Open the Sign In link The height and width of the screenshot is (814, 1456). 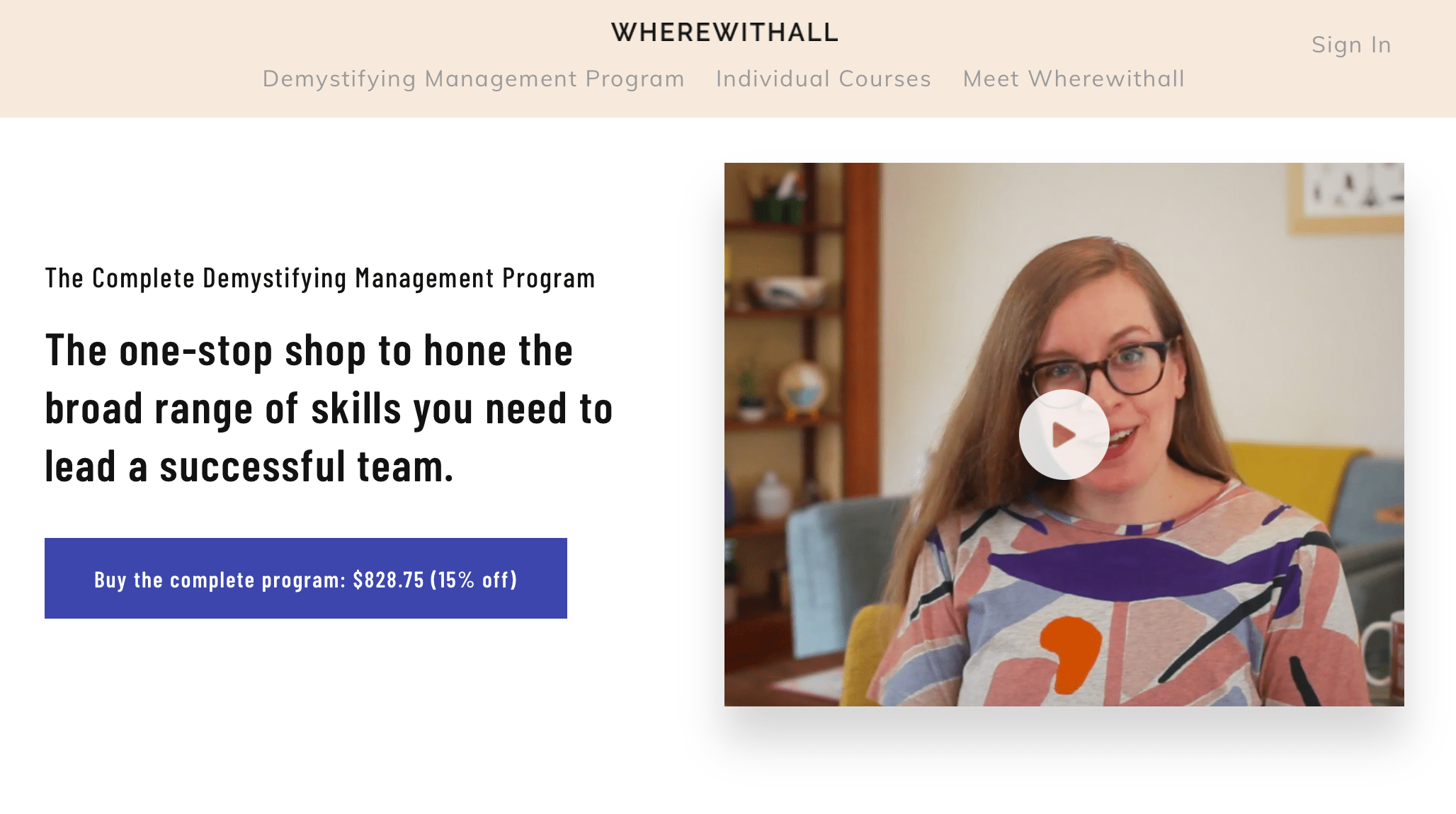[x=1351, y=45]
